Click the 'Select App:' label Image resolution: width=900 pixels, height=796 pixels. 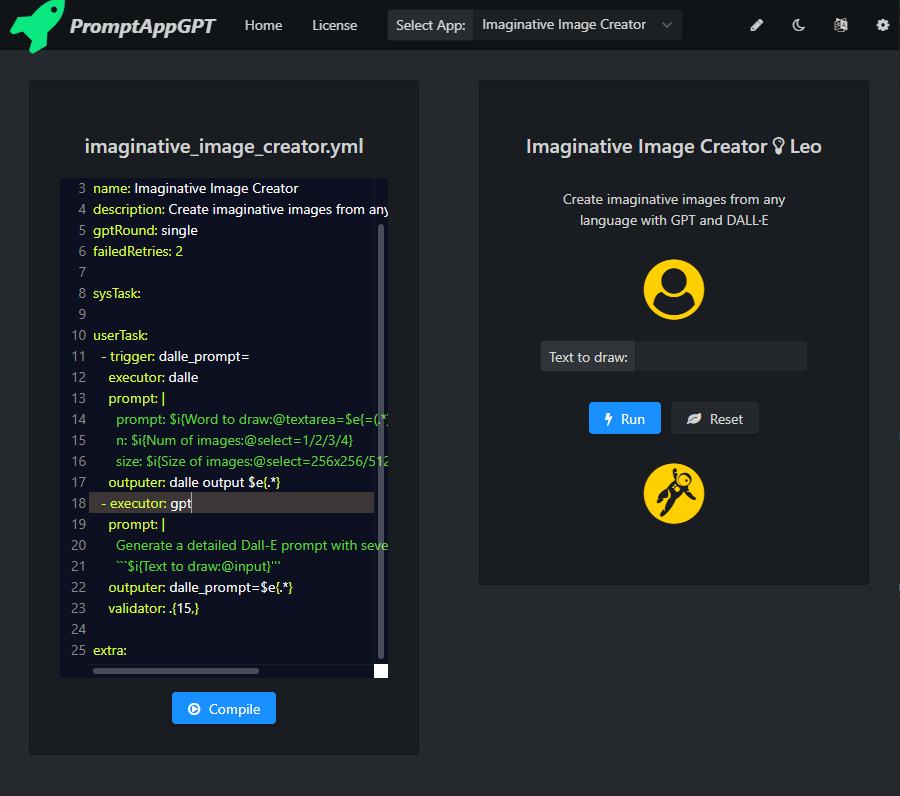pos(430,25)
